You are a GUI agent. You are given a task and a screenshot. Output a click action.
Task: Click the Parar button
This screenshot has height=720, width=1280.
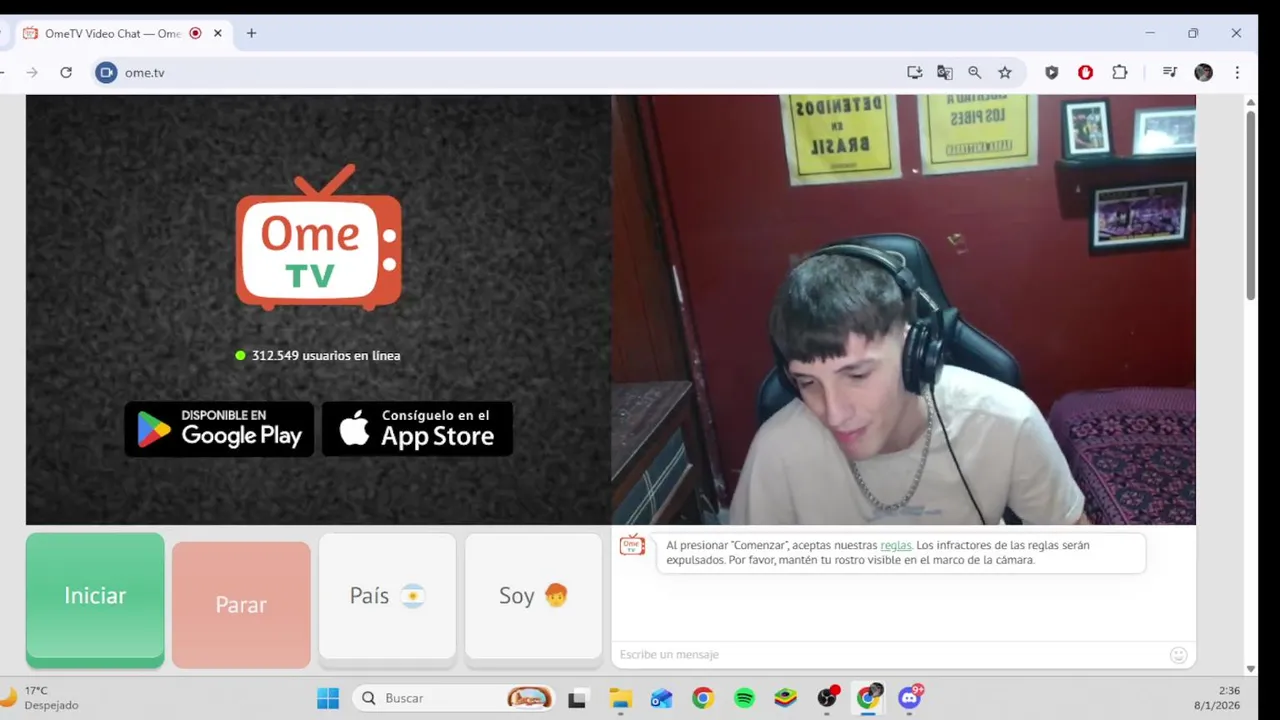[x=241, y=605]
